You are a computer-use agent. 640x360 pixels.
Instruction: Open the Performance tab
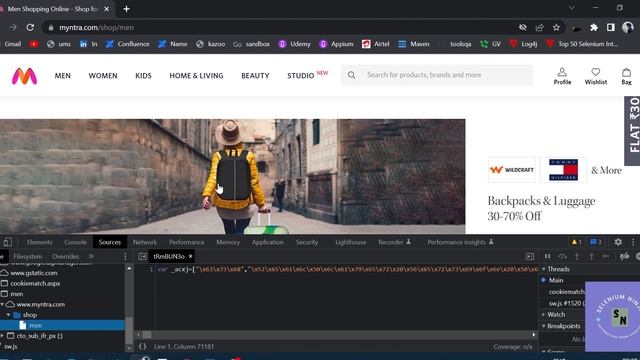(x=187, y=242)
